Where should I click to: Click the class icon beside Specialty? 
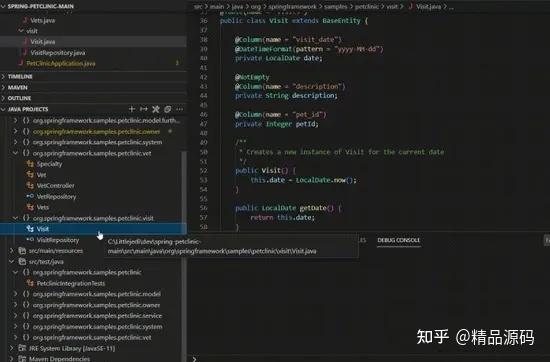(x=31, y=164)
